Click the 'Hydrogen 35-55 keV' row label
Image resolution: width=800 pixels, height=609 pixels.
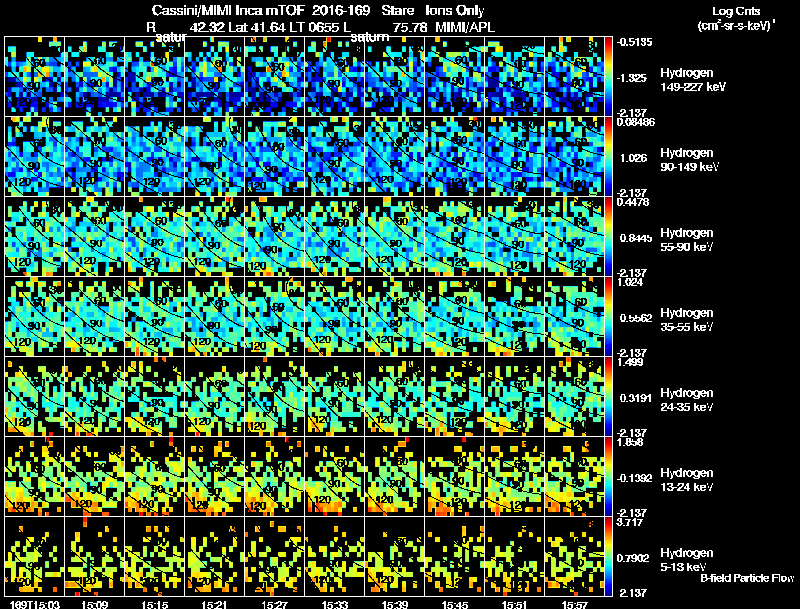687,320
